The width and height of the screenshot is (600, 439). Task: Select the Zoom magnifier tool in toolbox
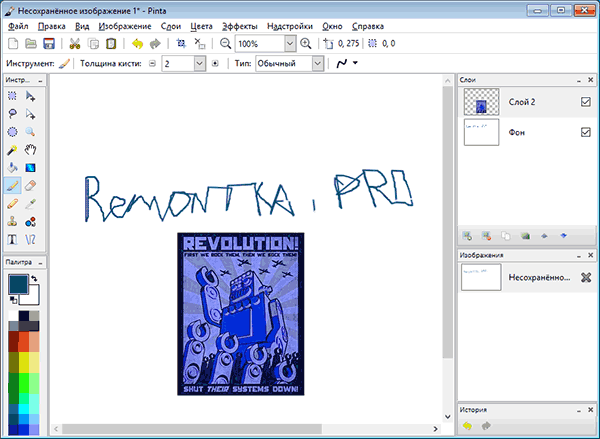[x=30, y=132]
